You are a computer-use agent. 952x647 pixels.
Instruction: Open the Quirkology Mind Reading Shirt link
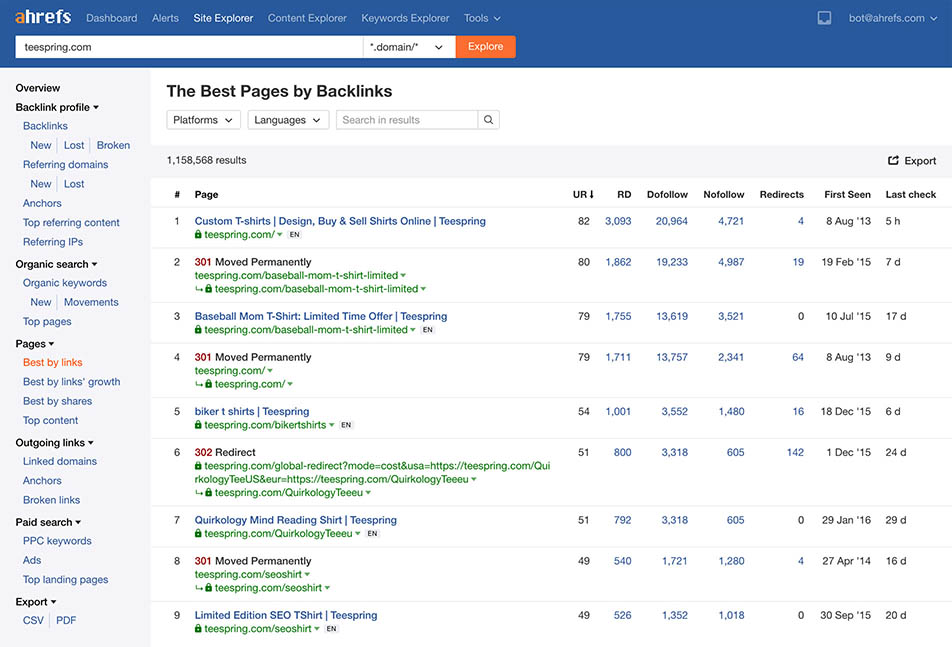tap(295, 520)
